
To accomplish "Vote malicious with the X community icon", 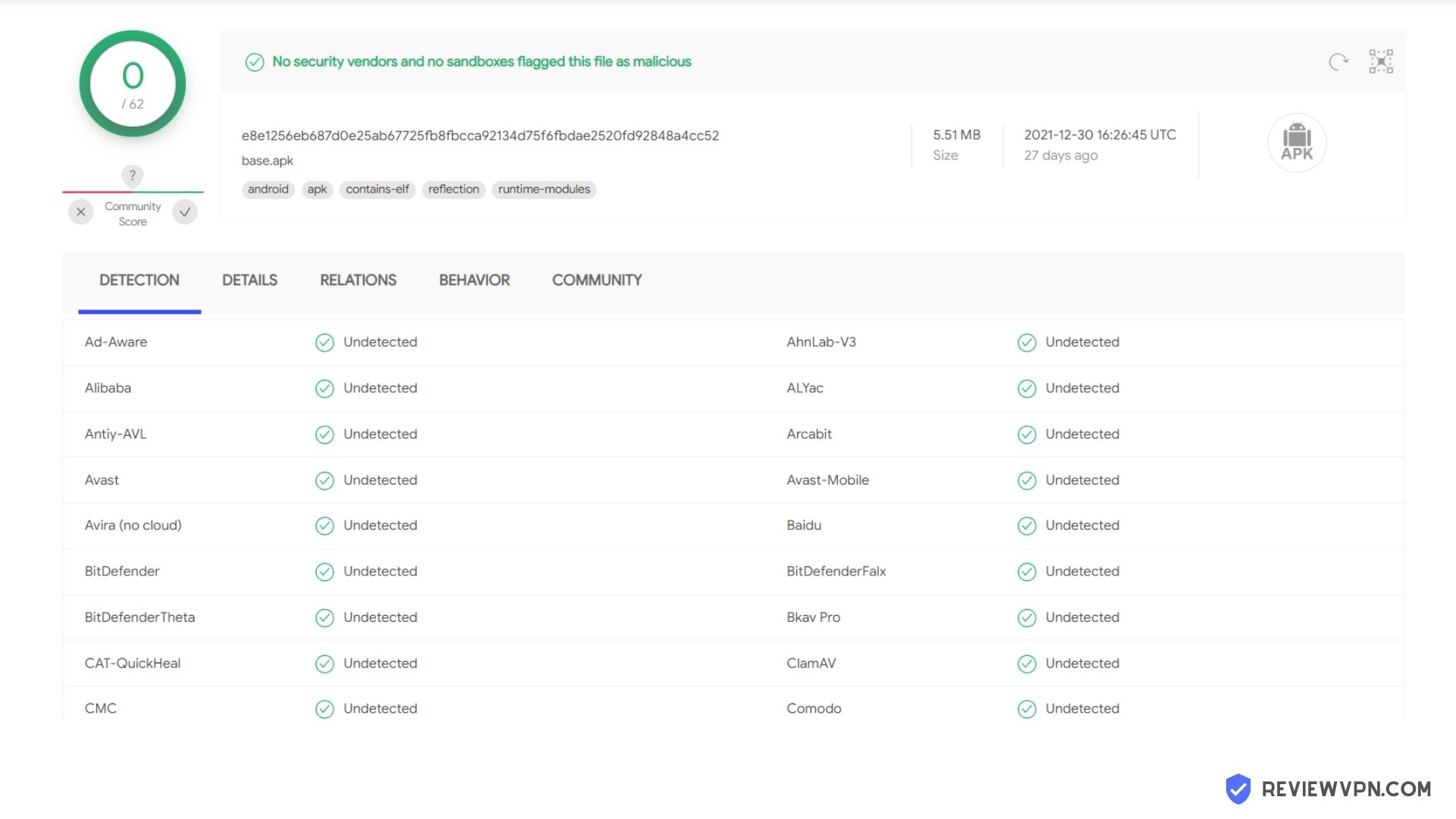I will click(81, 212).
